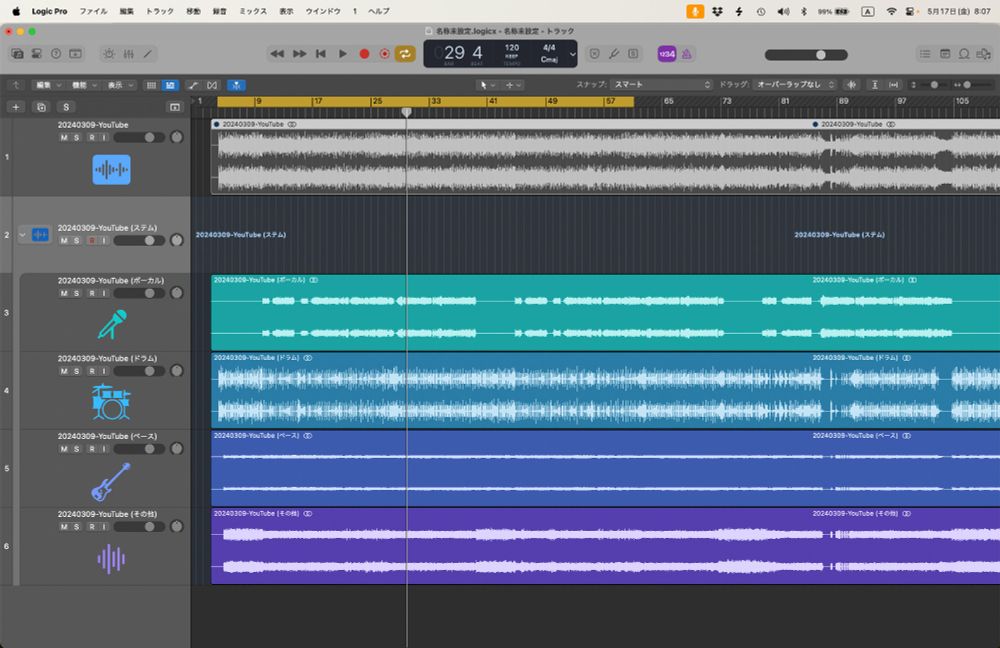Open the 編集 (Edit) tracks menu
This screenshot has height=648, width=1000.
(48, 85)
